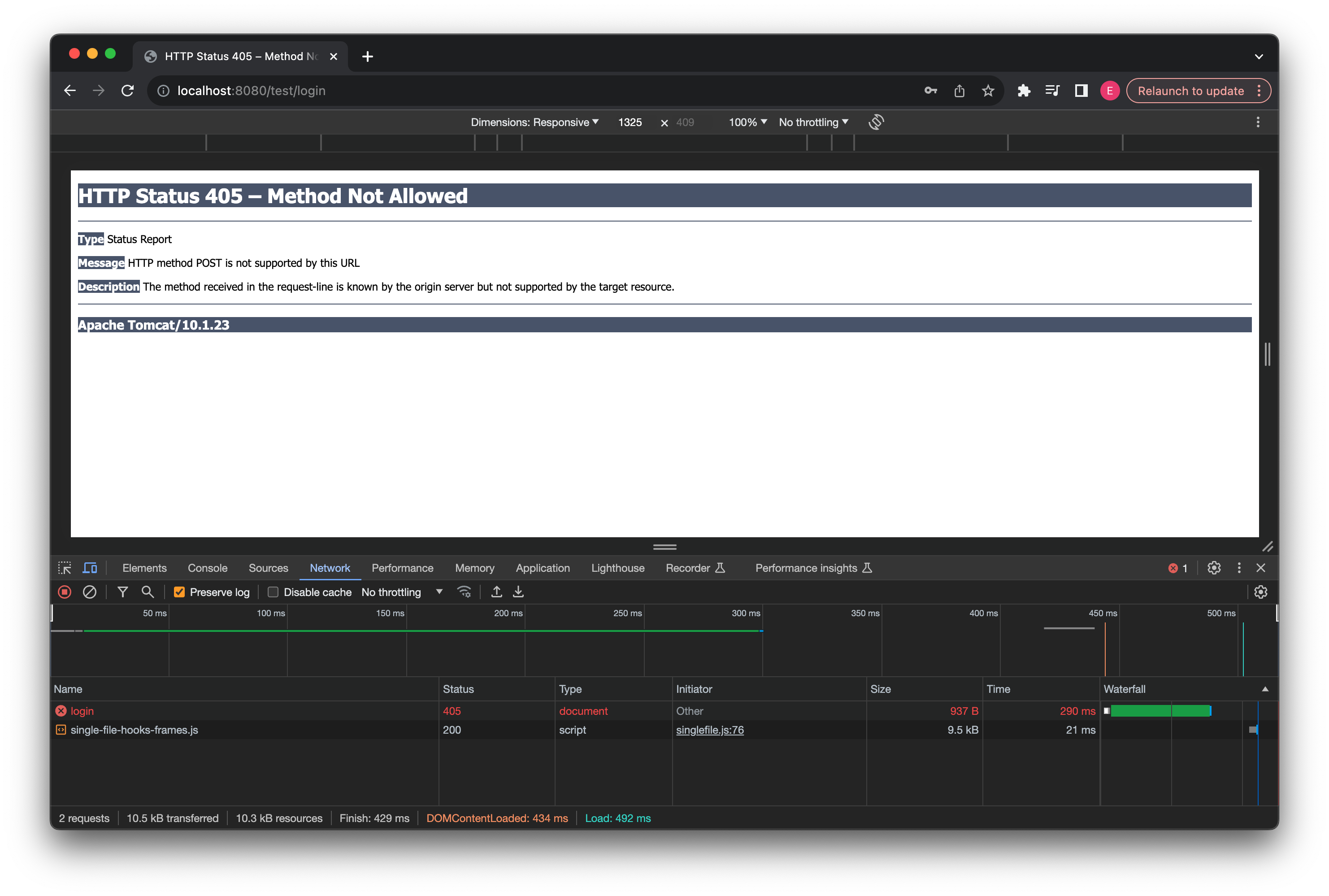The image size is (1329, 896).
Task: Click the Relaunch to update button
Action: coord(1191,91)
